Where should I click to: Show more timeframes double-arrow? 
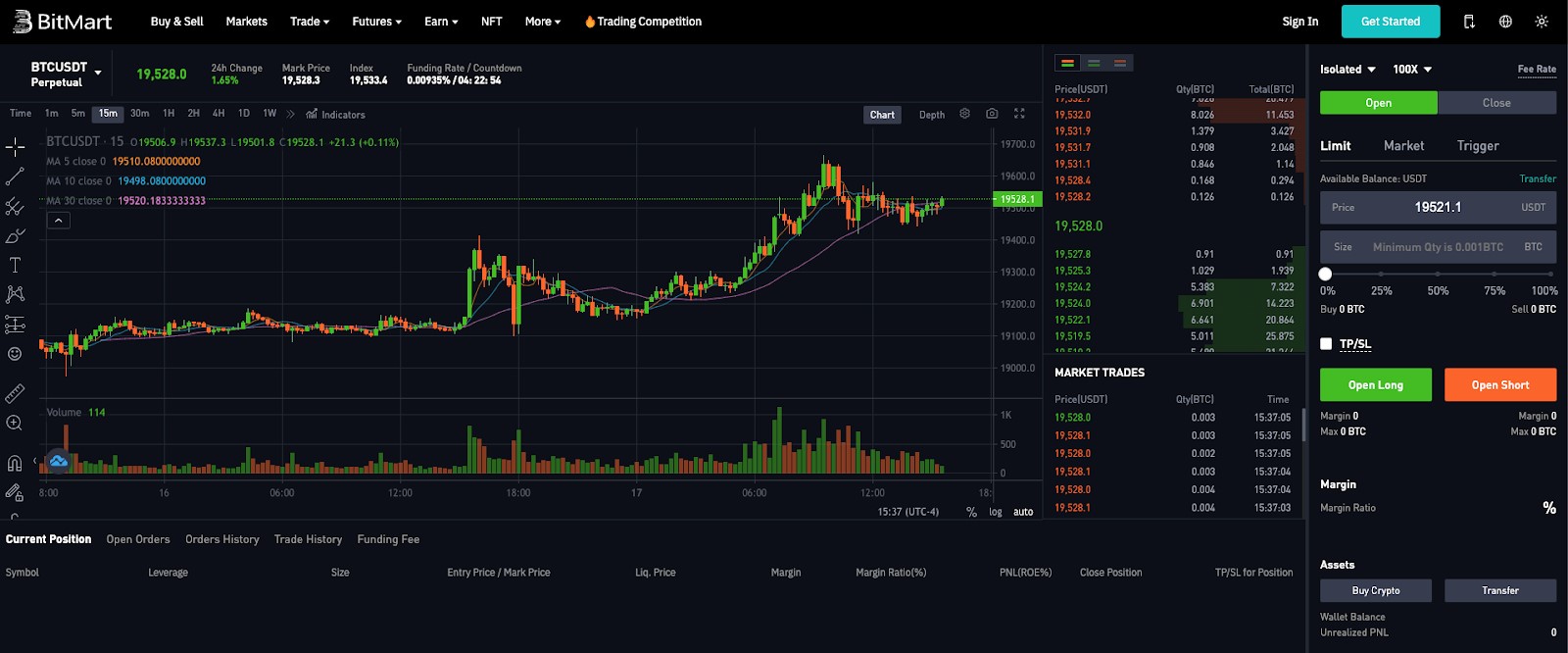[291, 114]
